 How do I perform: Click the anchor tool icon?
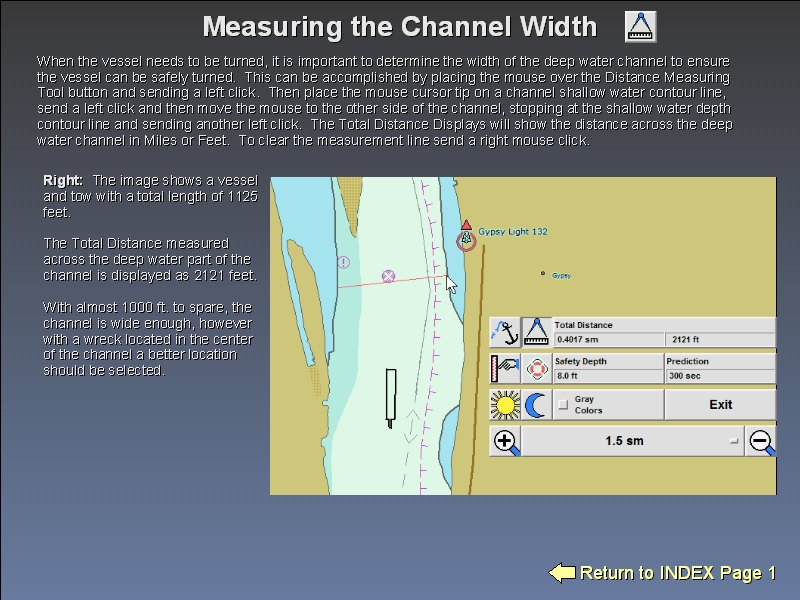(x=505, y=332)
